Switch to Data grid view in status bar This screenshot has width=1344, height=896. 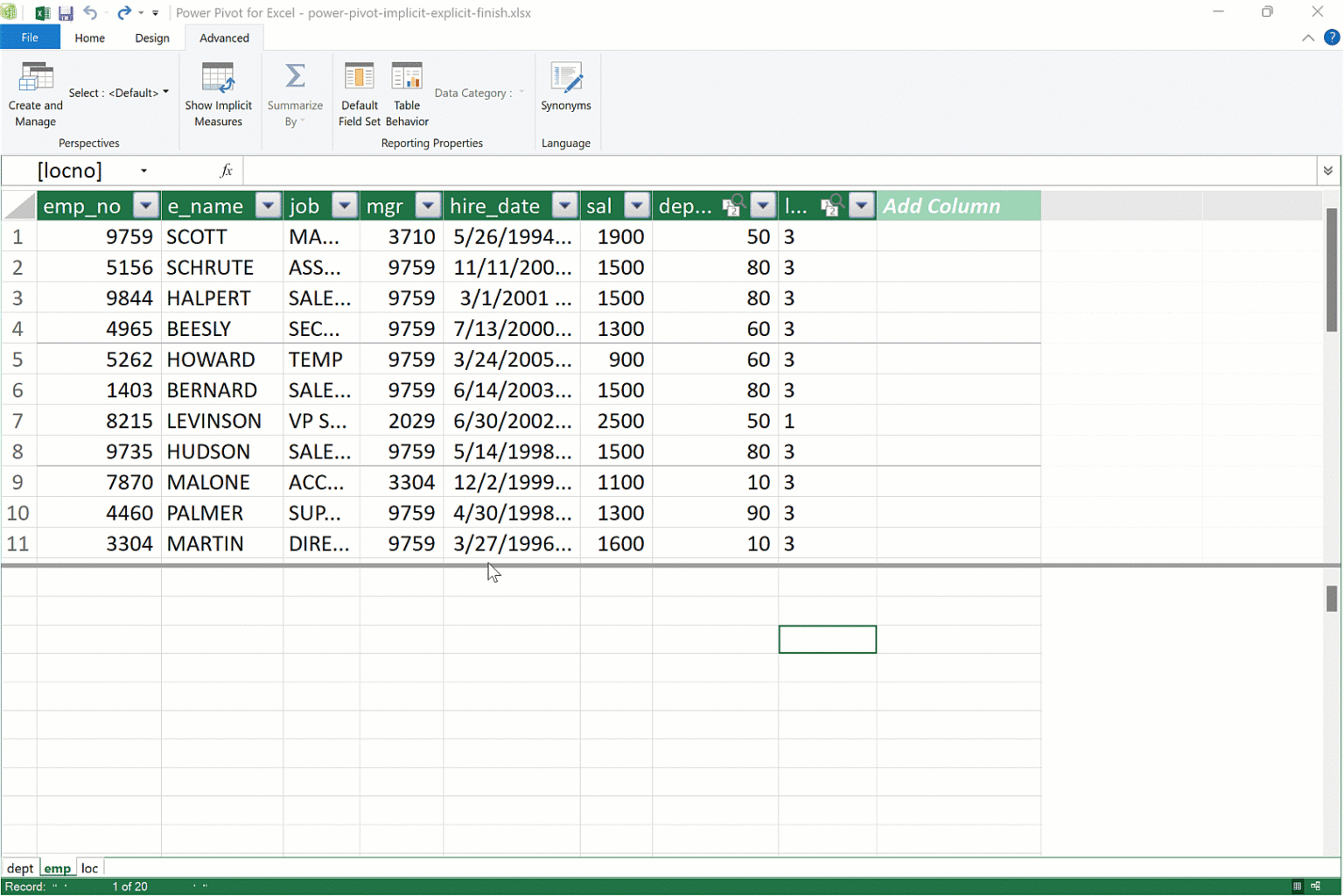(1297, 886)
